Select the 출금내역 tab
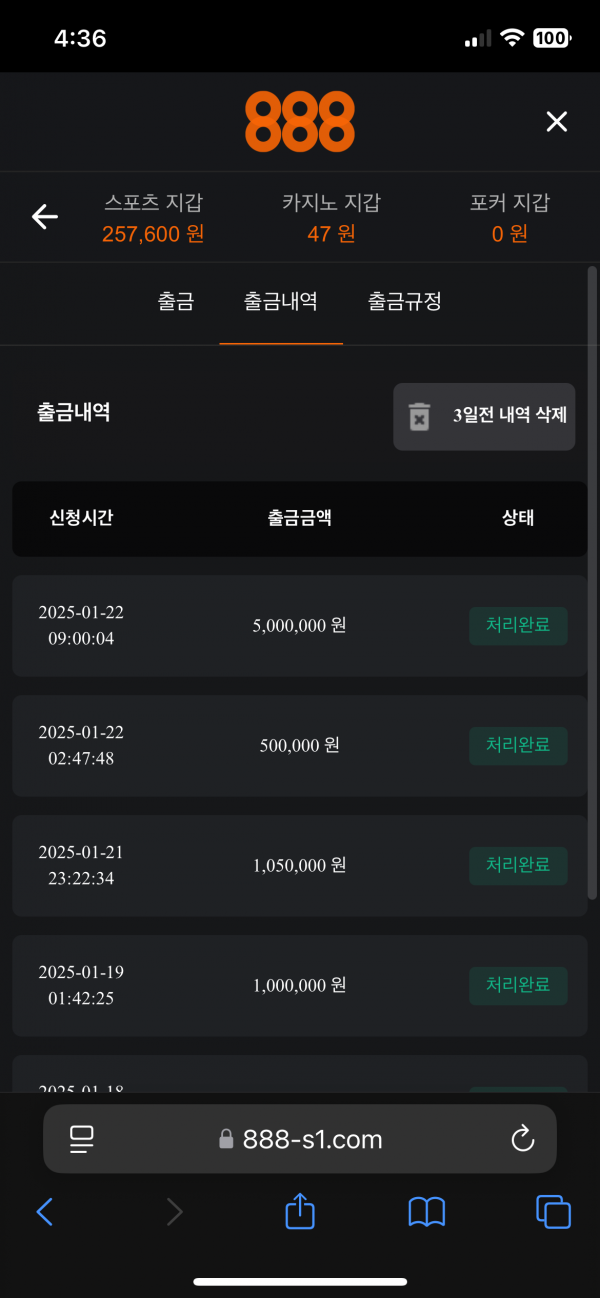This screenshot has width=600, height=1298. pos(281,301)
